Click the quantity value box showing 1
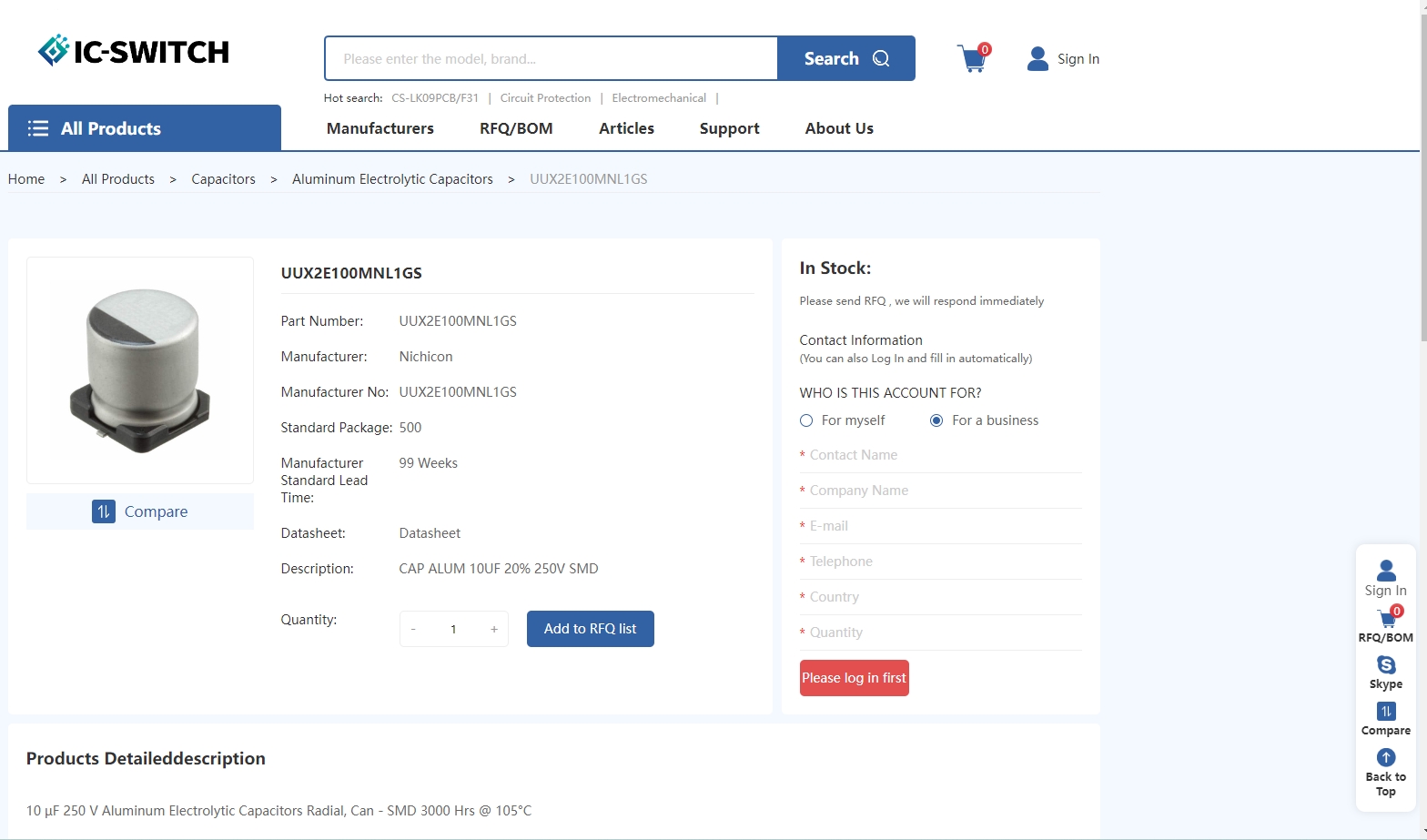 (x=453, y=629)
